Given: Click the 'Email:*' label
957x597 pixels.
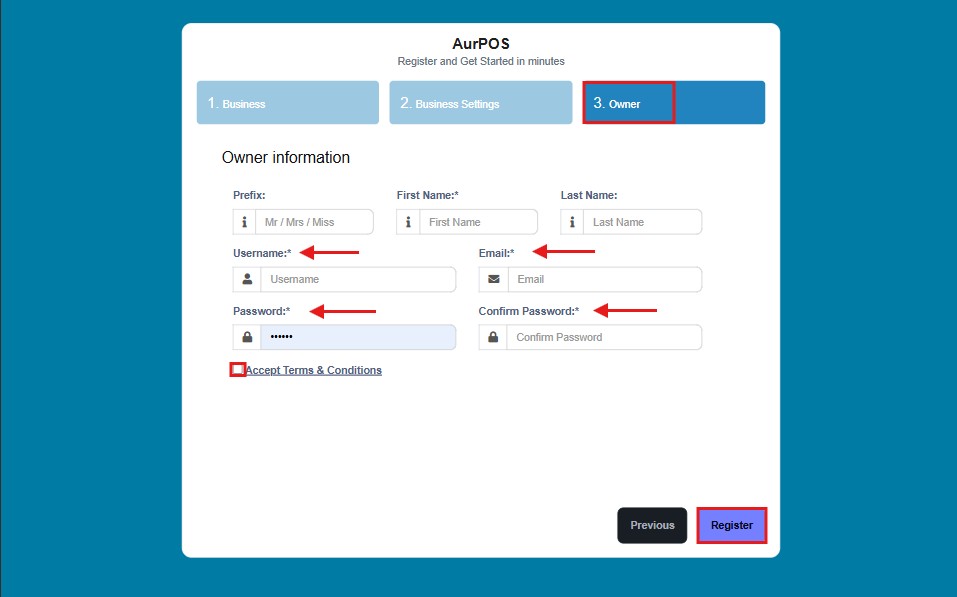Looking at the screenshot, I should [496, 253].
